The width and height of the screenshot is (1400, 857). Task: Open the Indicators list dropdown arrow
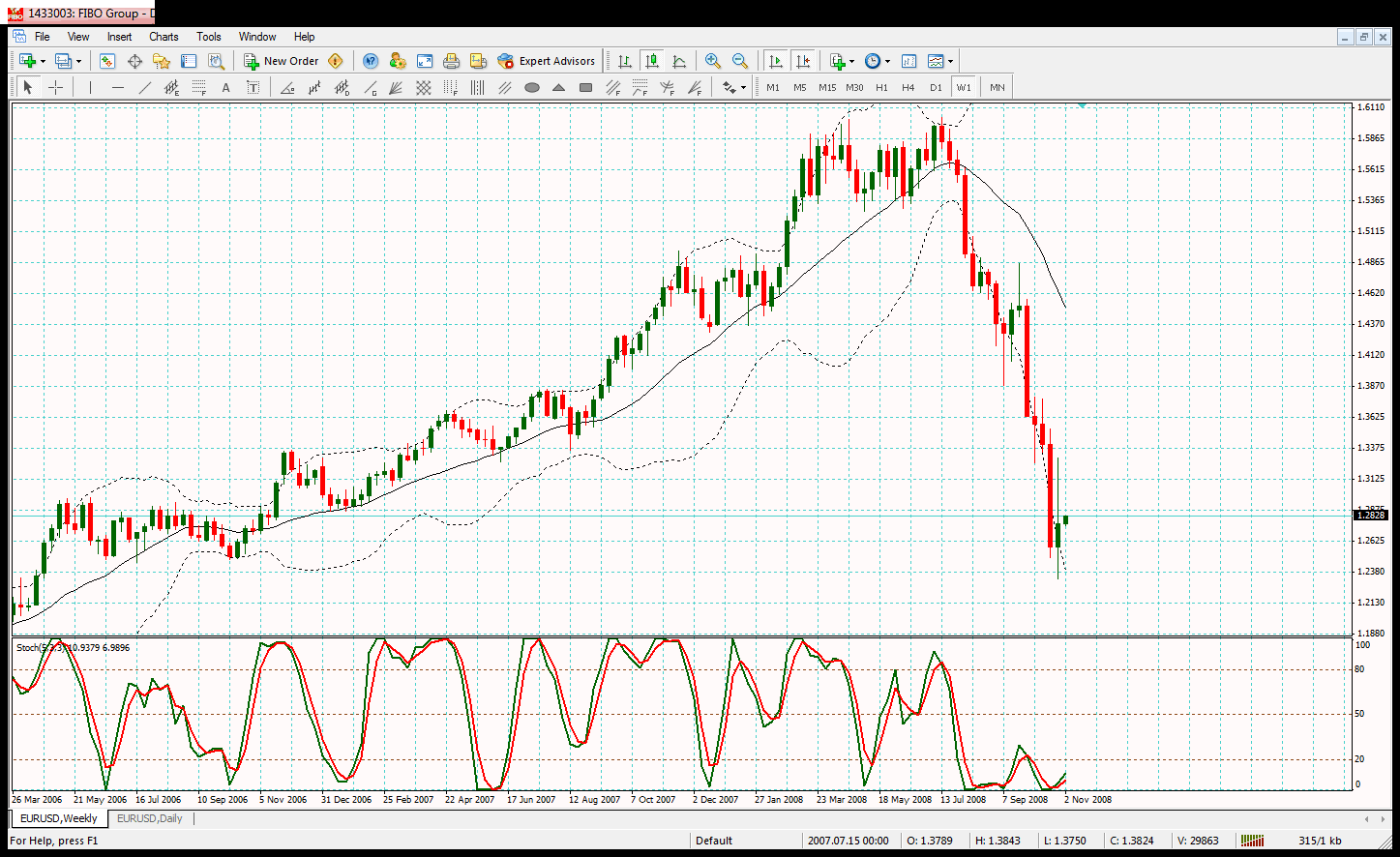[x=851, y=61]
